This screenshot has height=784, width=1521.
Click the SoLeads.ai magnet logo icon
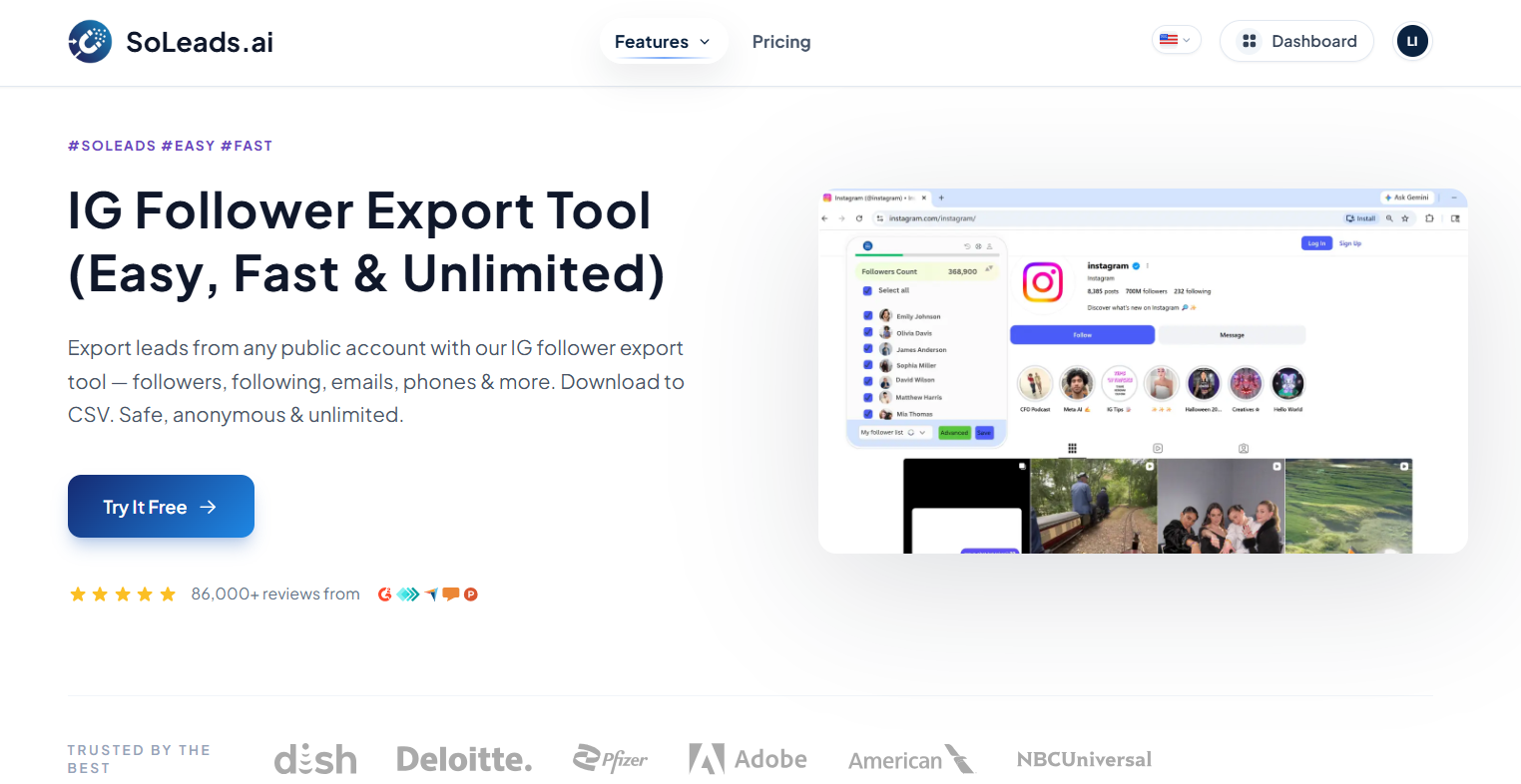point(90,42)
